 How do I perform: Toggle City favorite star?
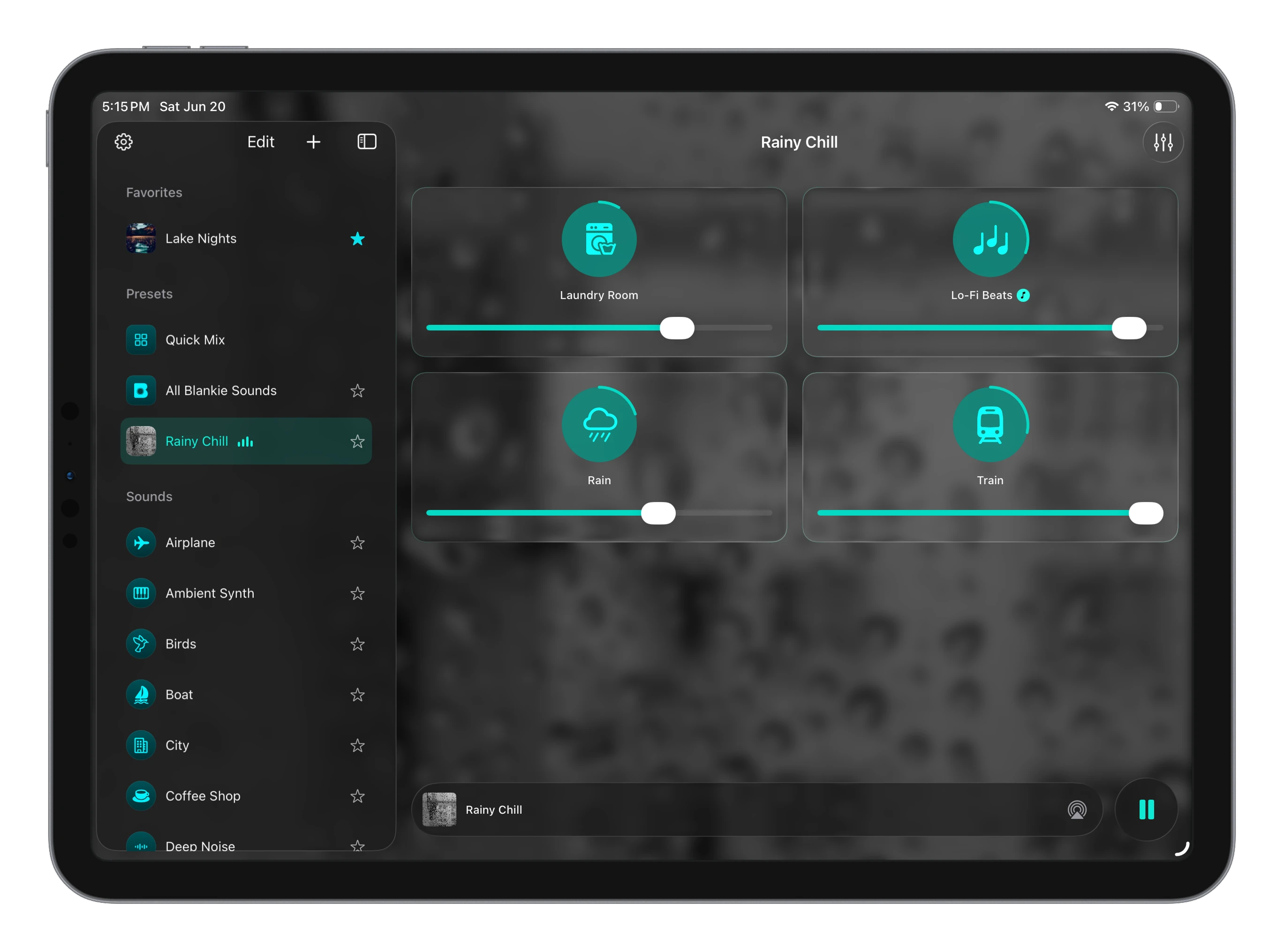pyautogui.click(x=357, y=746)
